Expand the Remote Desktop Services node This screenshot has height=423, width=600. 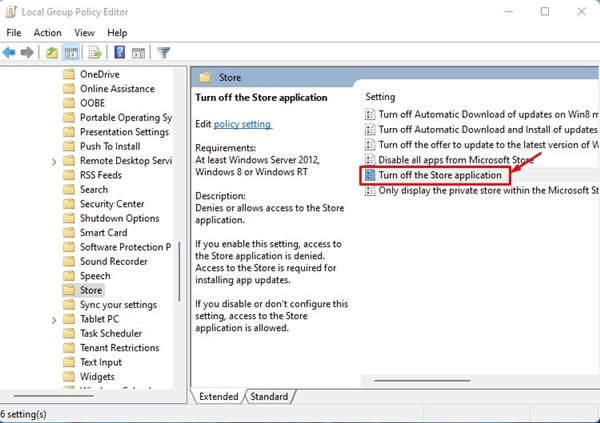coord(54,162)
